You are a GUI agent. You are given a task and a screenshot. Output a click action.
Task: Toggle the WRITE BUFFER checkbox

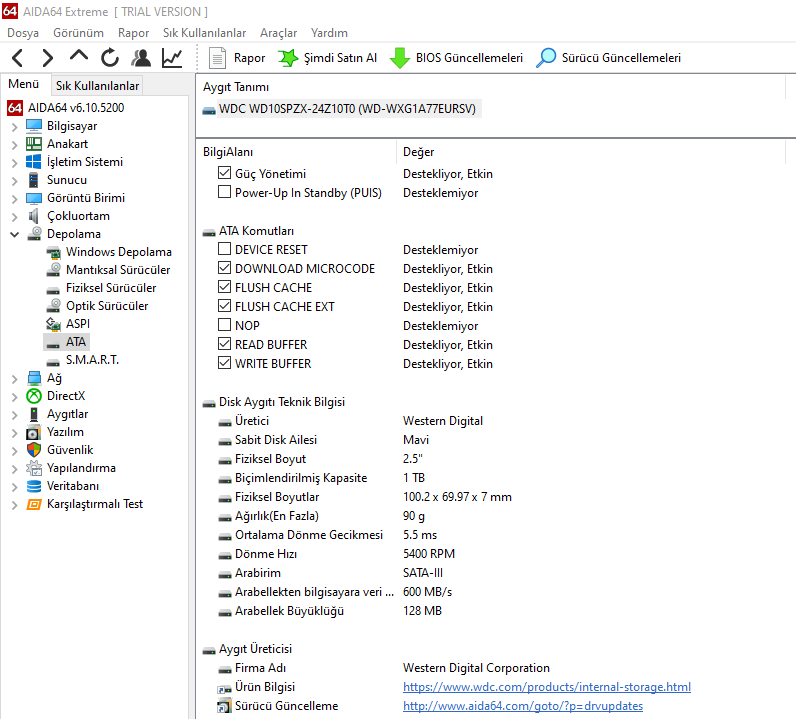224,363
